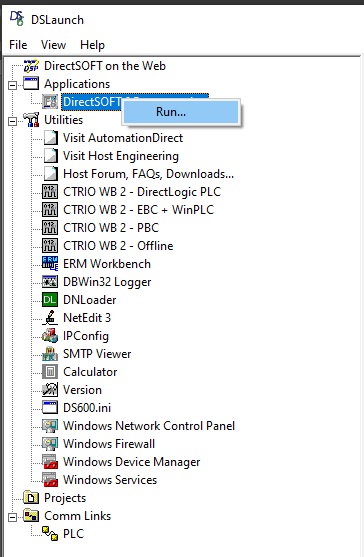Click the Applications window icon

(x=31, y=83)
